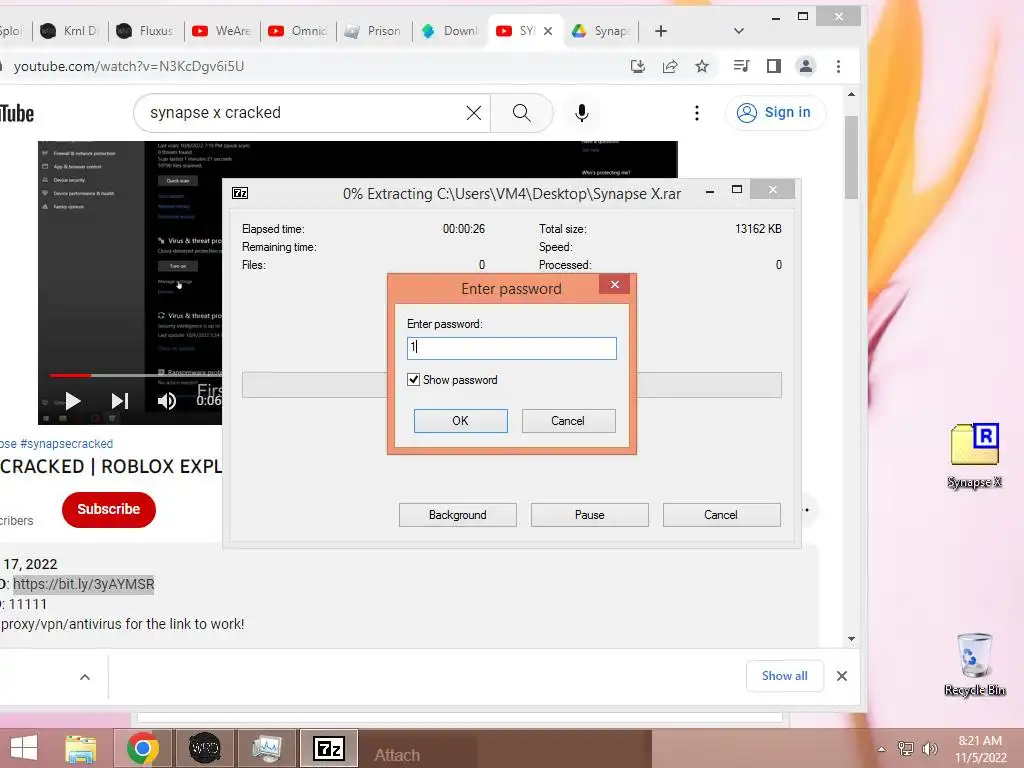Switch to the Downl tab
The width and height of the screenshot is (1024, 768).
[451, 31]
